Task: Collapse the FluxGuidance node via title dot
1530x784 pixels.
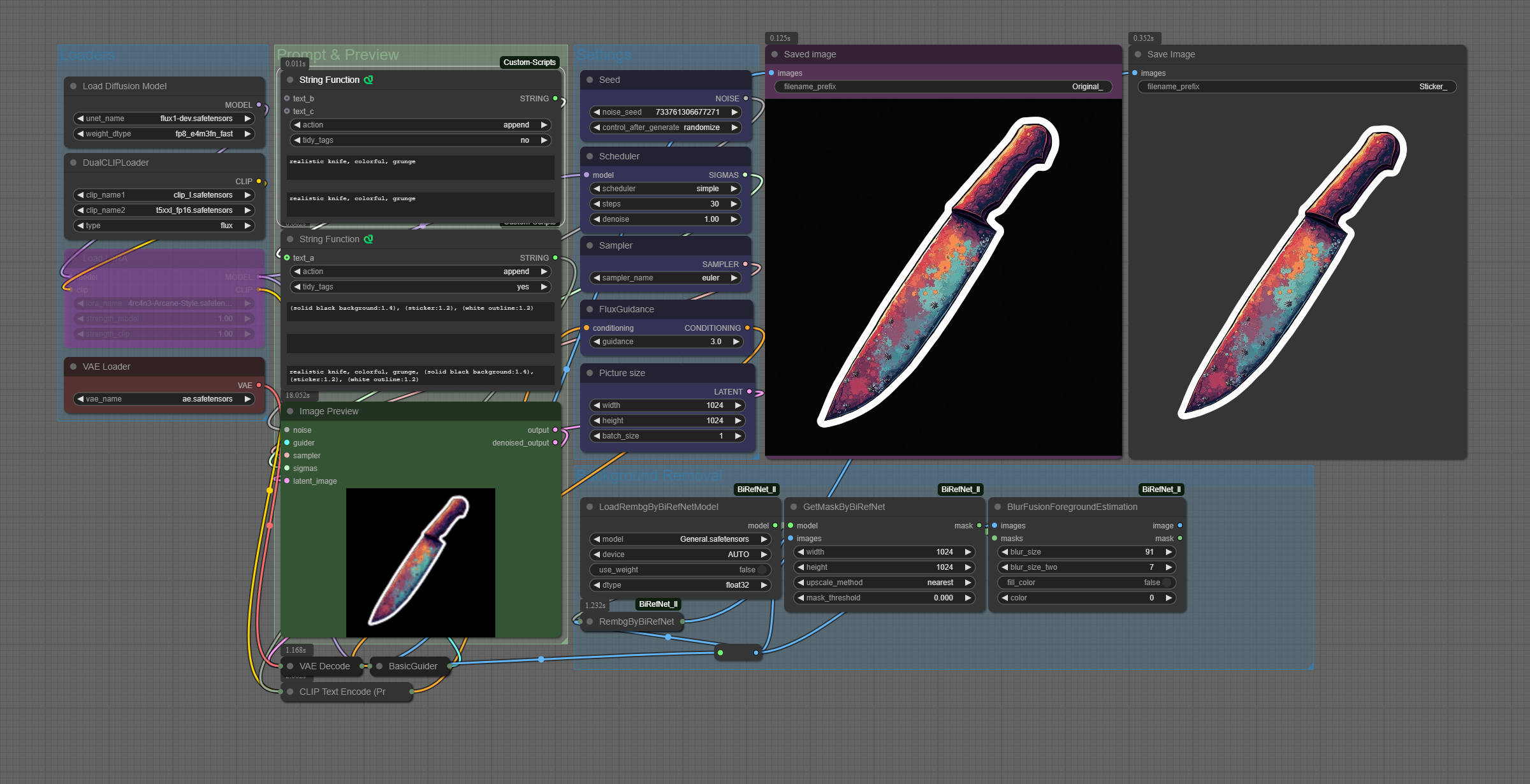Action: click(x=590, y=309)
